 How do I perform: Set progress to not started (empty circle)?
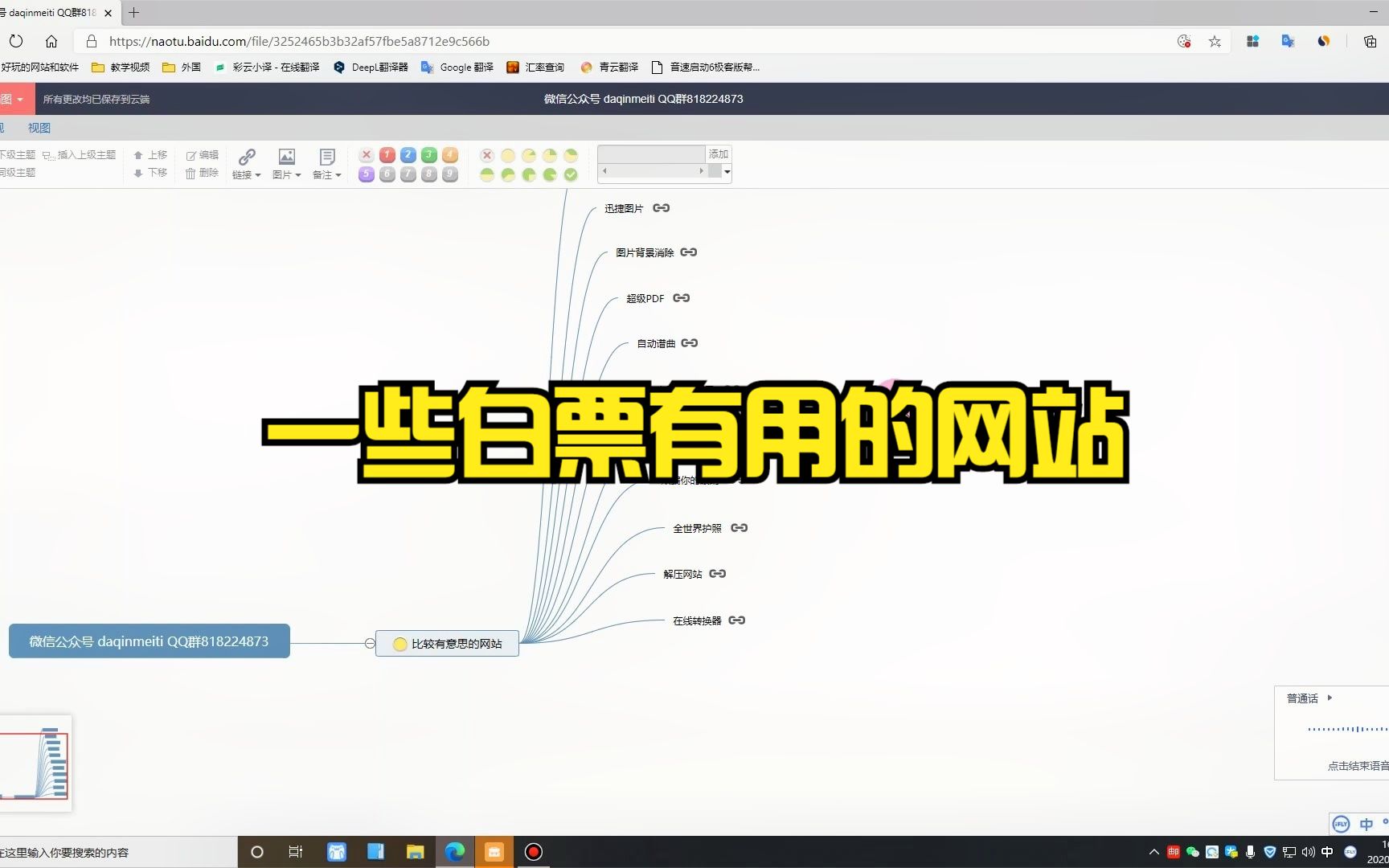508,155
